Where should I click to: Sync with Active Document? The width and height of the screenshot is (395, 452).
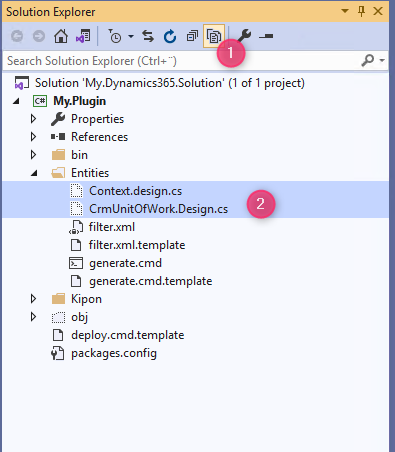pyautogui.click(x=148, y=36)
